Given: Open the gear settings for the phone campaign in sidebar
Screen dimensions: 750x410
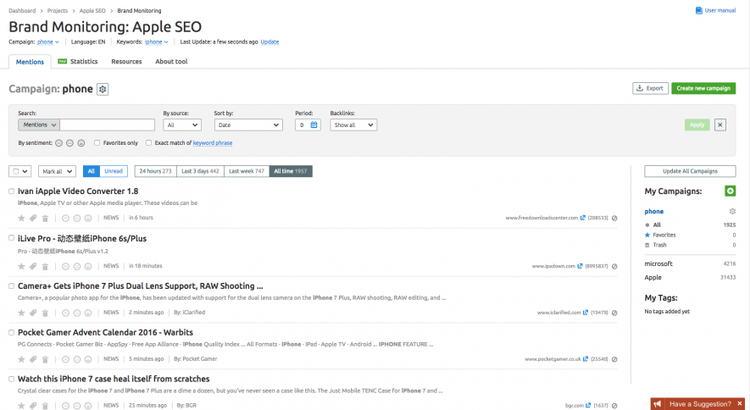Looking at the screenshot, I should coord(732,211).
